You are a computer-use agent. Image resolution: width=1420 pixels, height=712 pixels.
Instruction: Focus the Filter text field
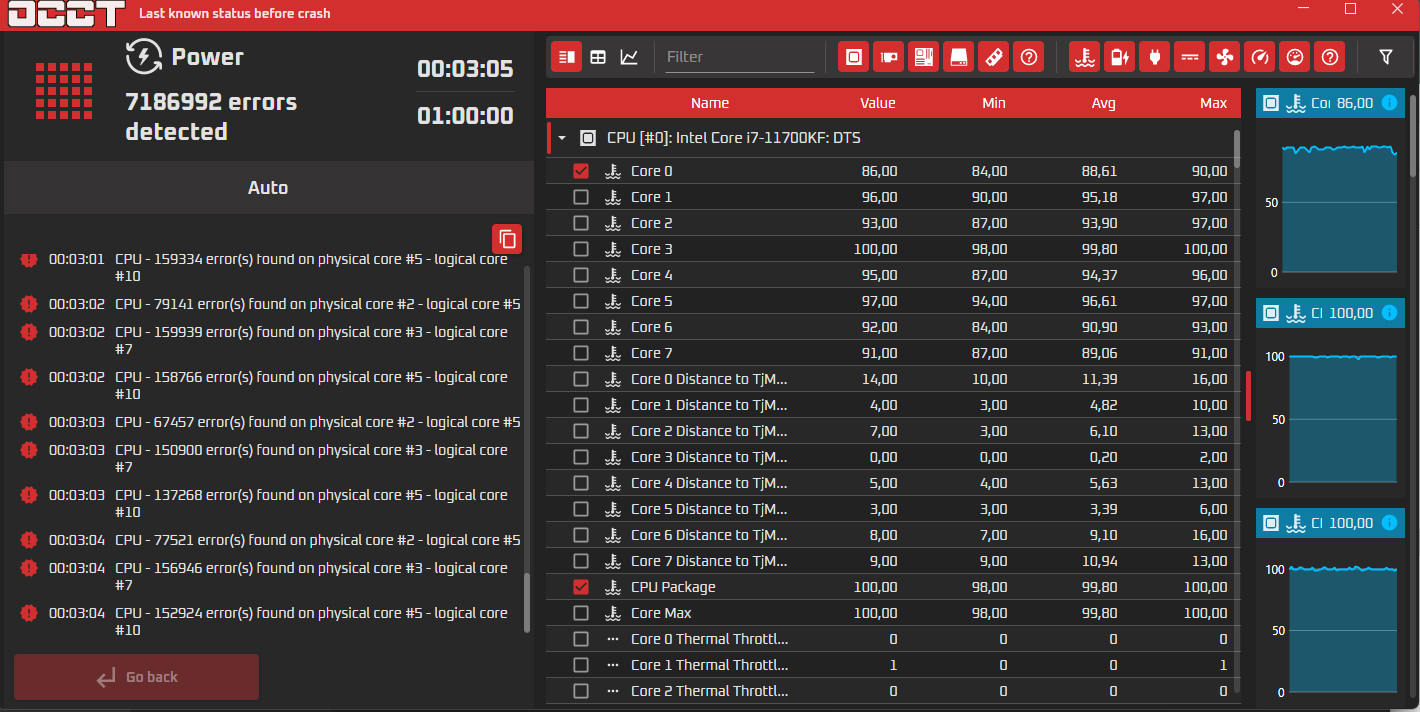pos(740,57)
